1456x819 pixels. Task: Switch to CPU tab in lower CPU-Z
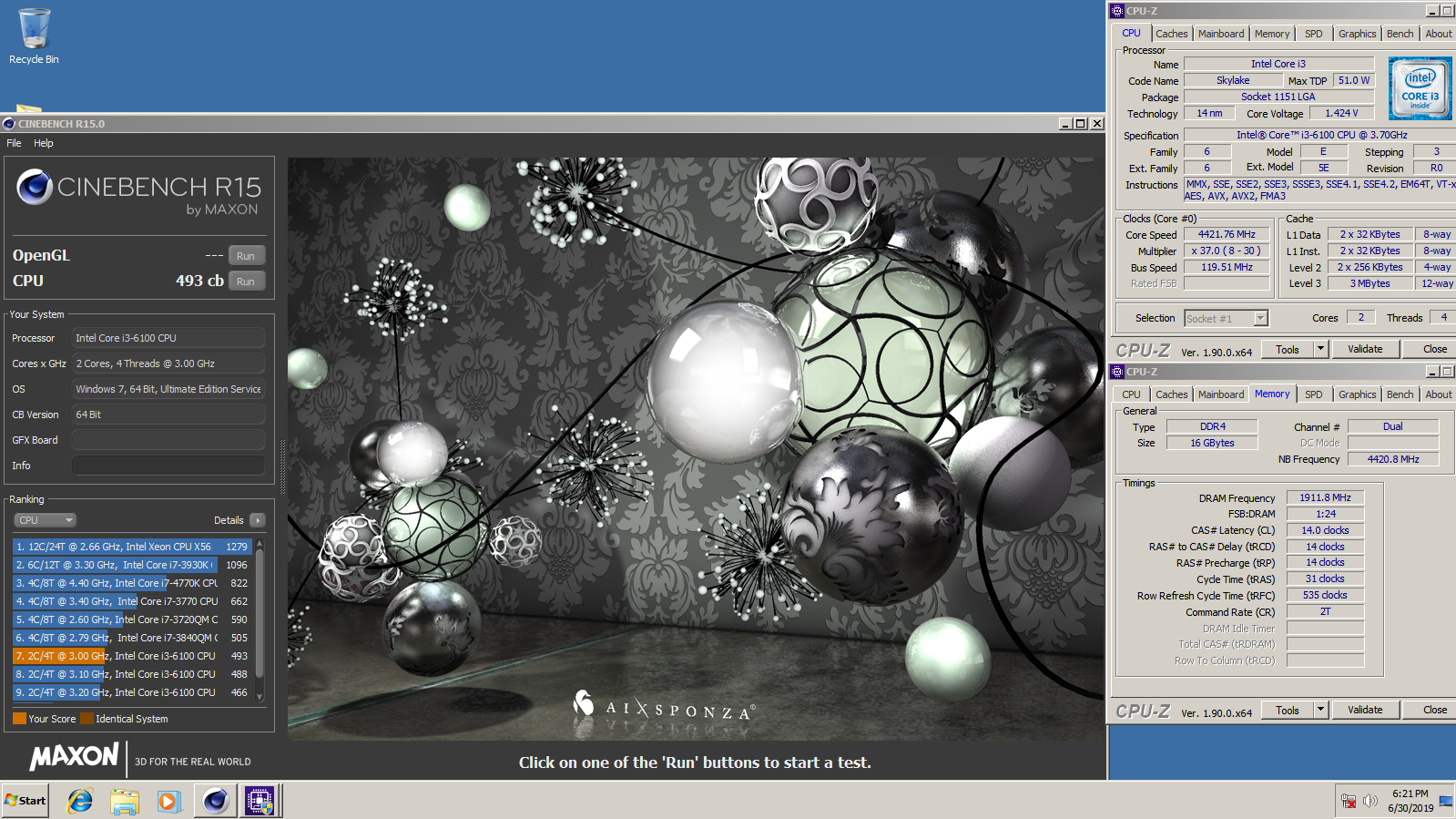[1131, 394]
